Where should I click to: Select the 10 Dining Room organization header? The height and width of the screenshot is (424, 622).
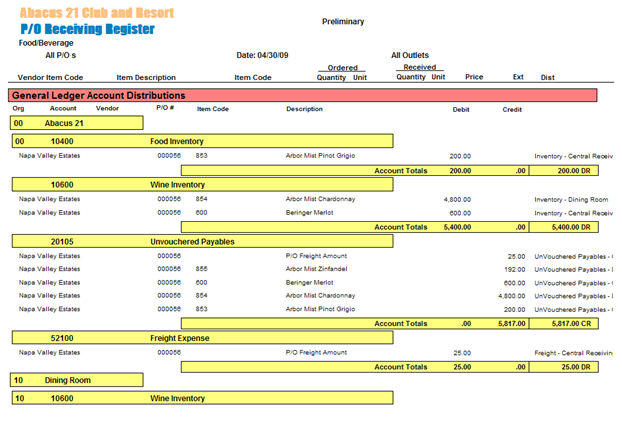(x=78, y=381)
